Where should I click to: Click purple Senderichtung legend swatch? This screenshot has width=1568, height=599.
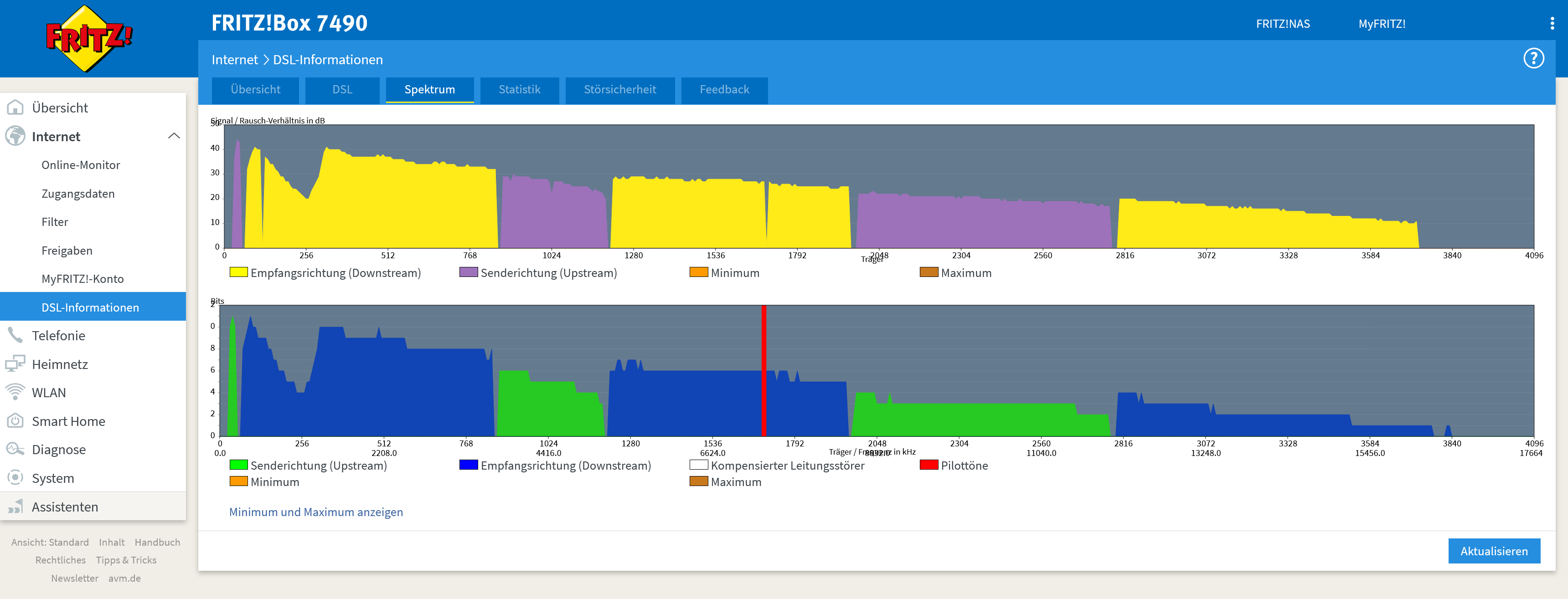pos(468,272)
